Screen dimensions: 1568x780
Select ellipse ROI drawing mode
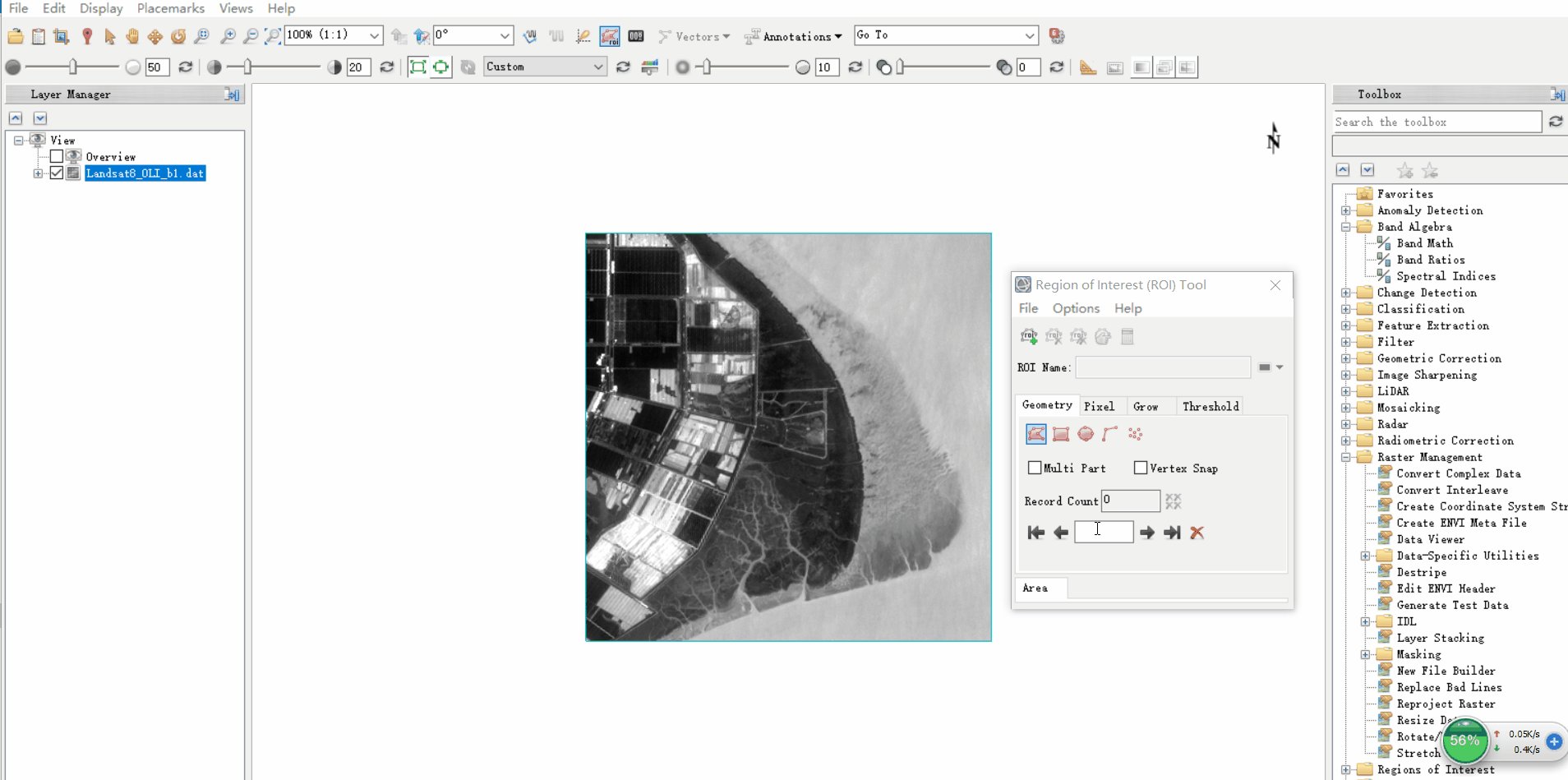point(1086,434)
